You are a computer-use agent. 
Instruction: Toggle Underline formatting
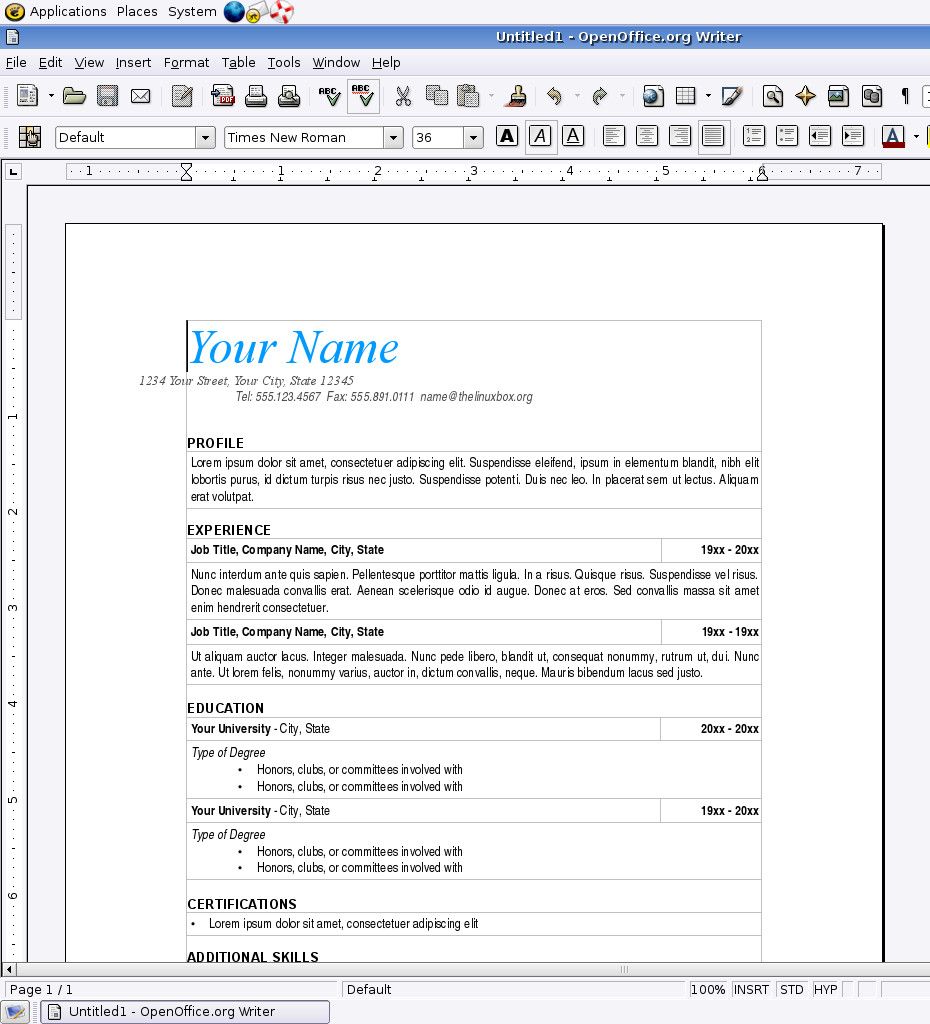pos(573,136)
